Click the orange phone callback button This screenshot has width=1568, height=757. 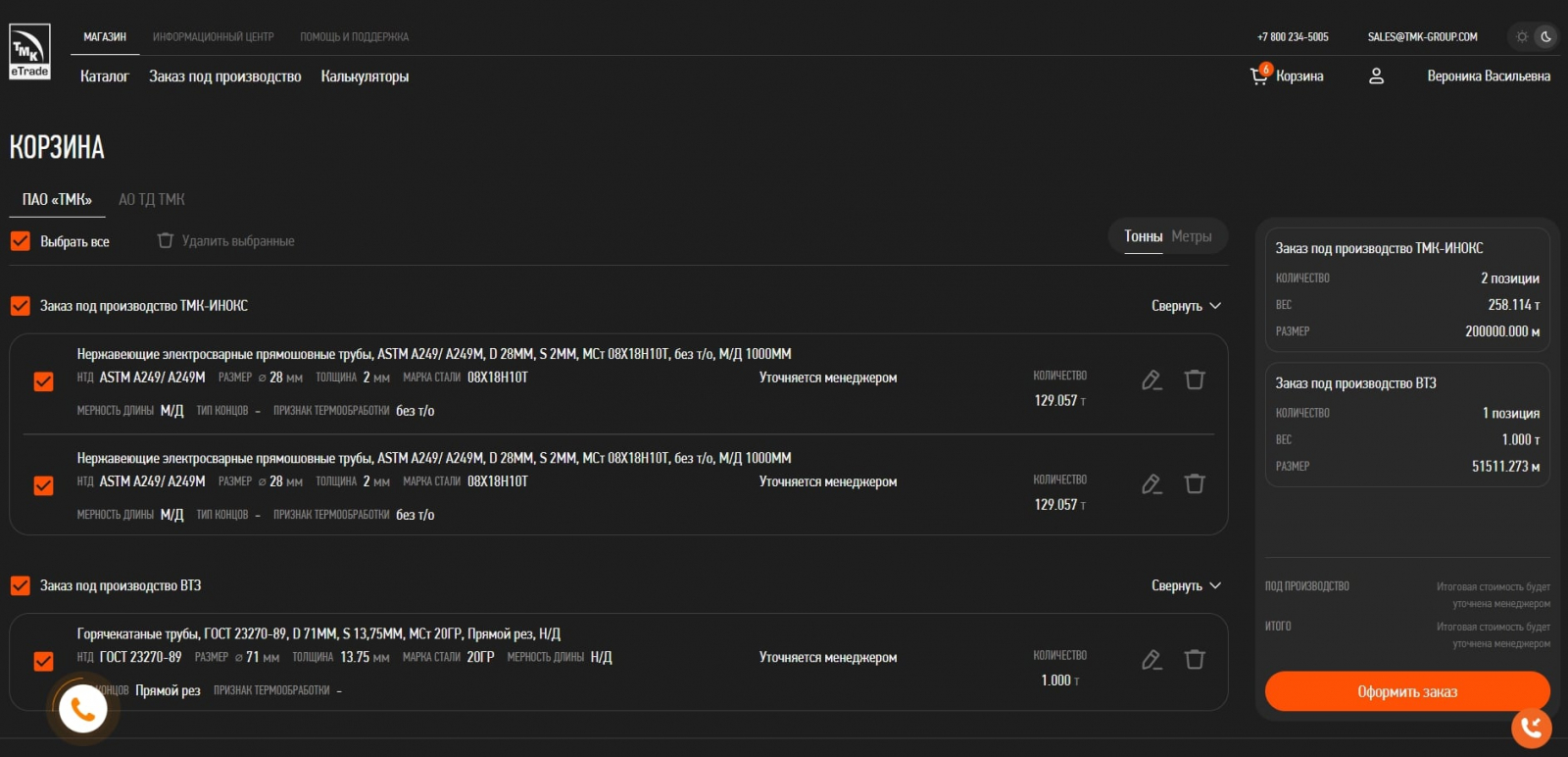point(83,708)
